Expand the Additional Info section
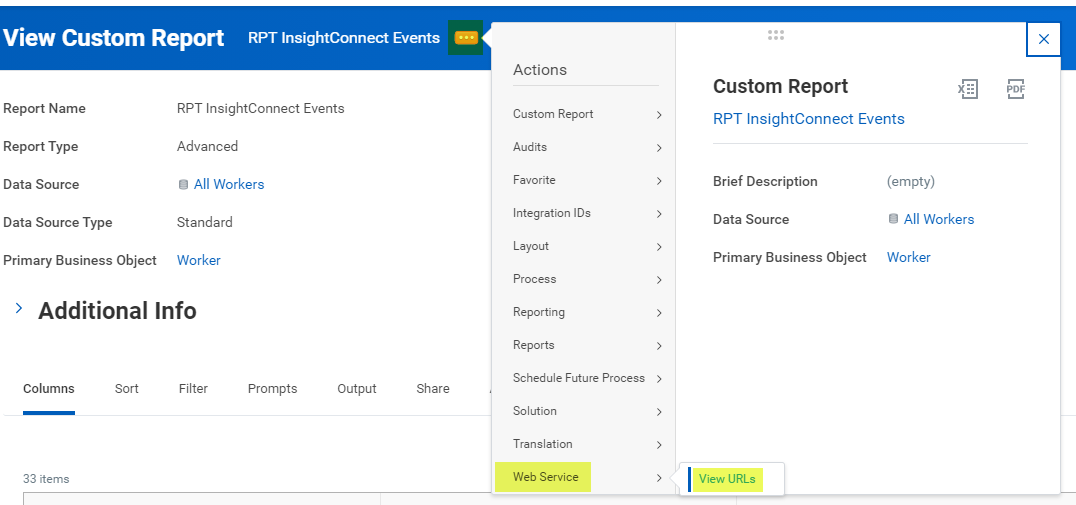 point(18,310)
